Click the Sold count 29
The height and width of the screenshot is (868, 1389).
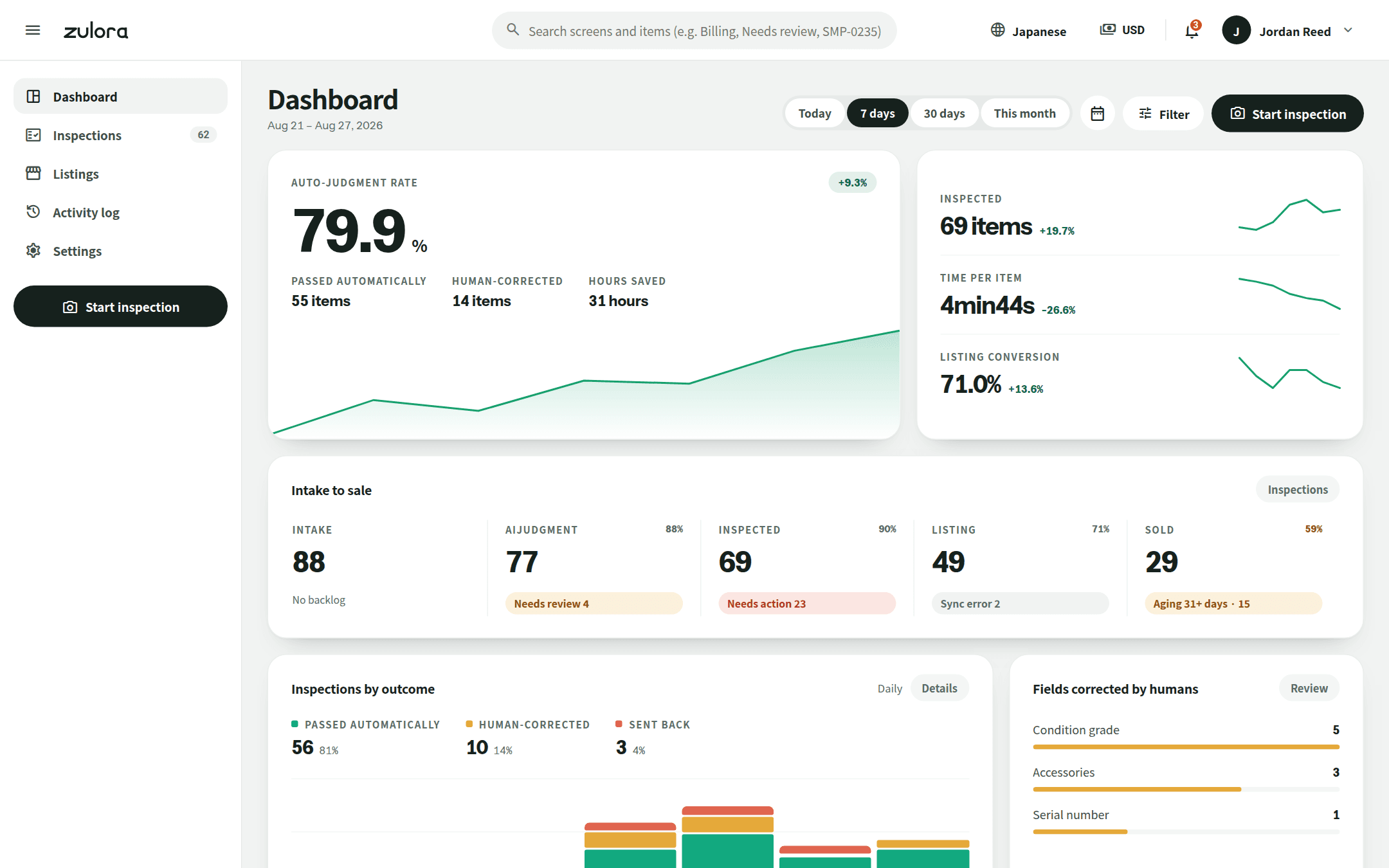click(1161, 562)
